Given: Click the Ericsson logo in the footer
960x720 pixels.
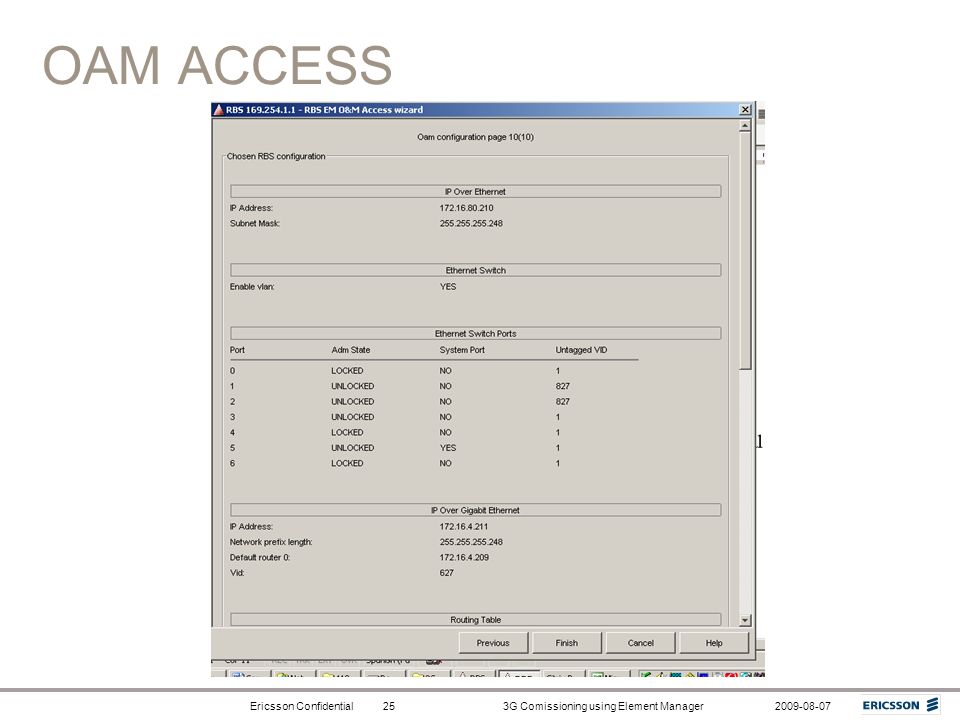Looking at the screenshot, I should [901, 705].
